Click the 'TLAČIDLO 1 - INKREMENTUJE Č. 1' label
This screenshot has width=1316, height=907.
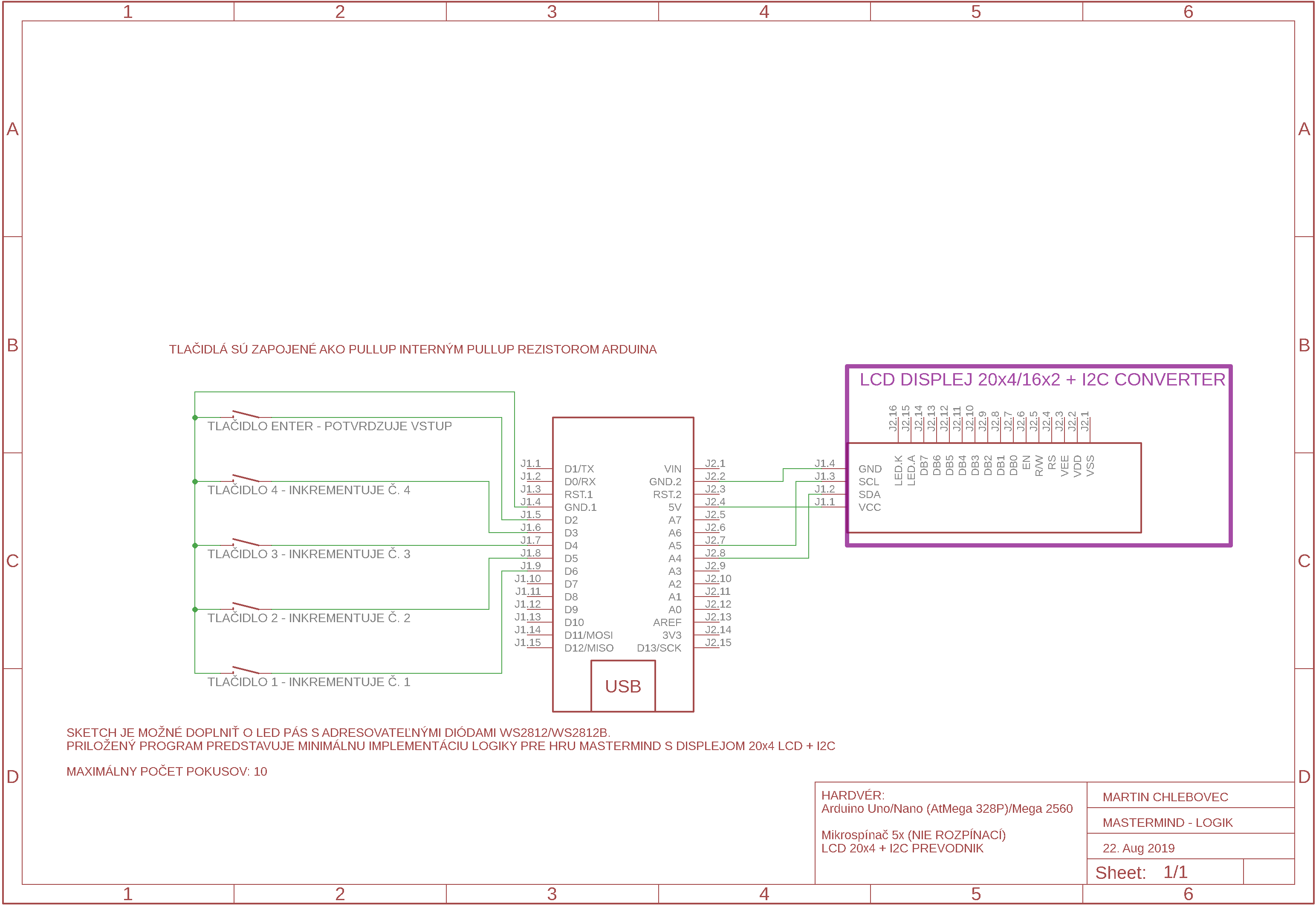pos(308,681)
